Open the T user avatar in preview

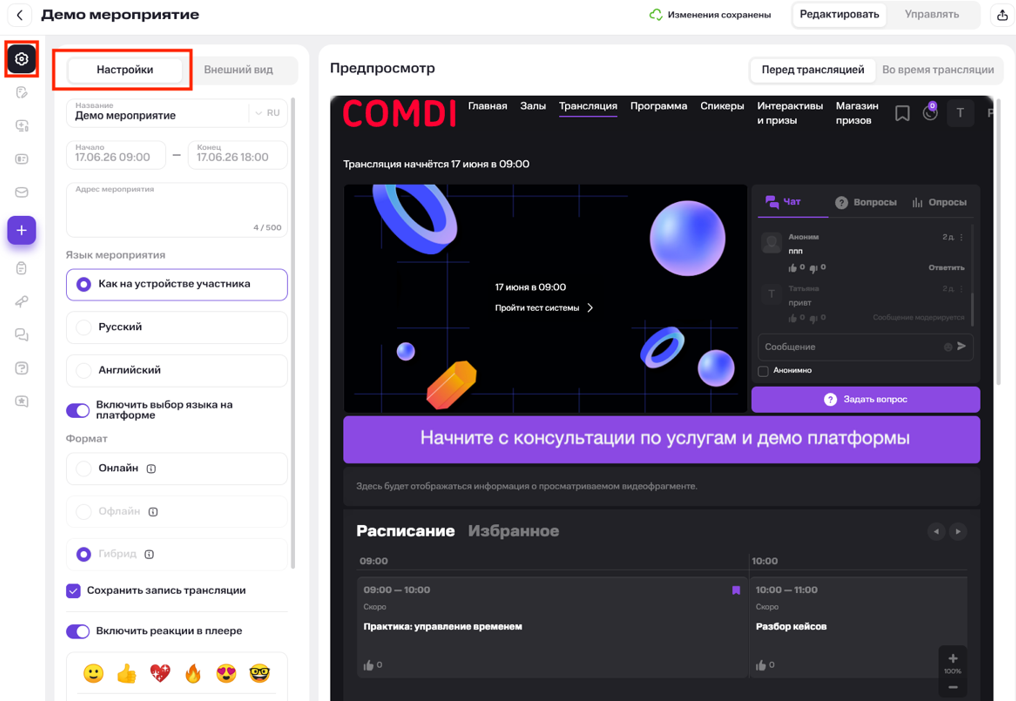tap(960, 113)
